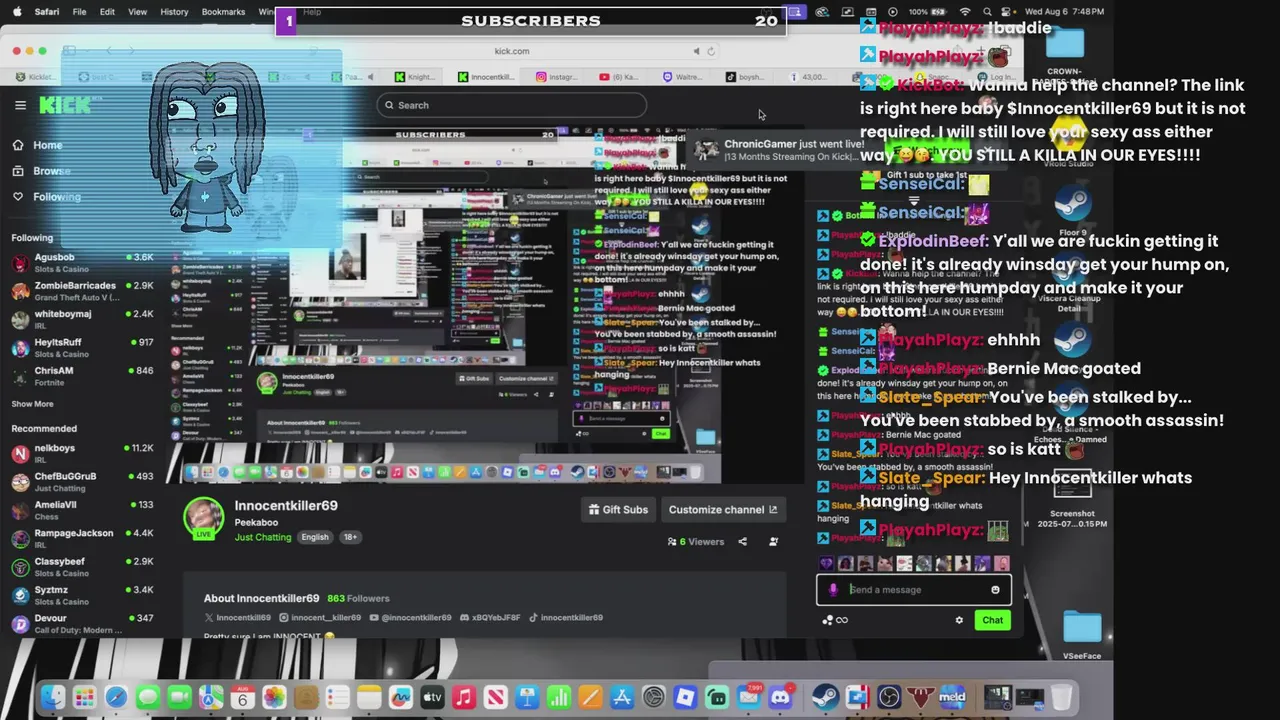Screen dimensions: 1280x720
Task: Open the emoji picker in chat input
Action: click(995, 590)
